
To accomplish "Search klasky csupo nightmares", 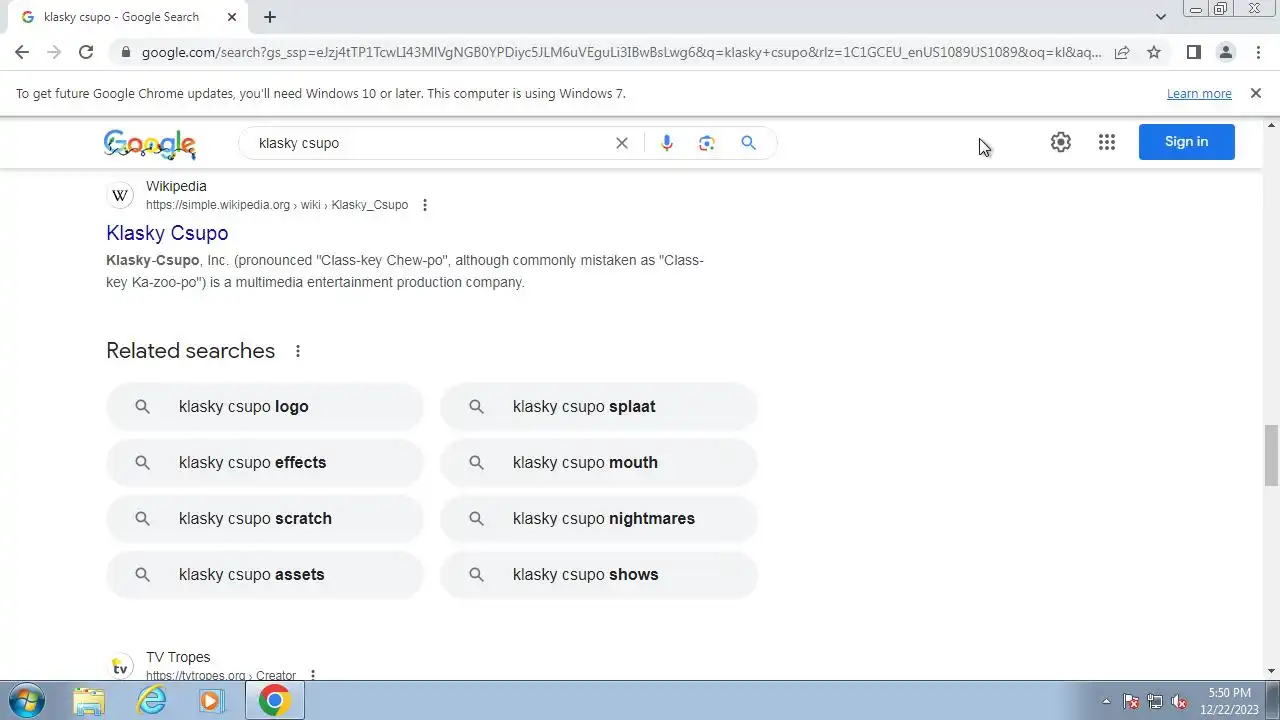I will coord(599,519).
